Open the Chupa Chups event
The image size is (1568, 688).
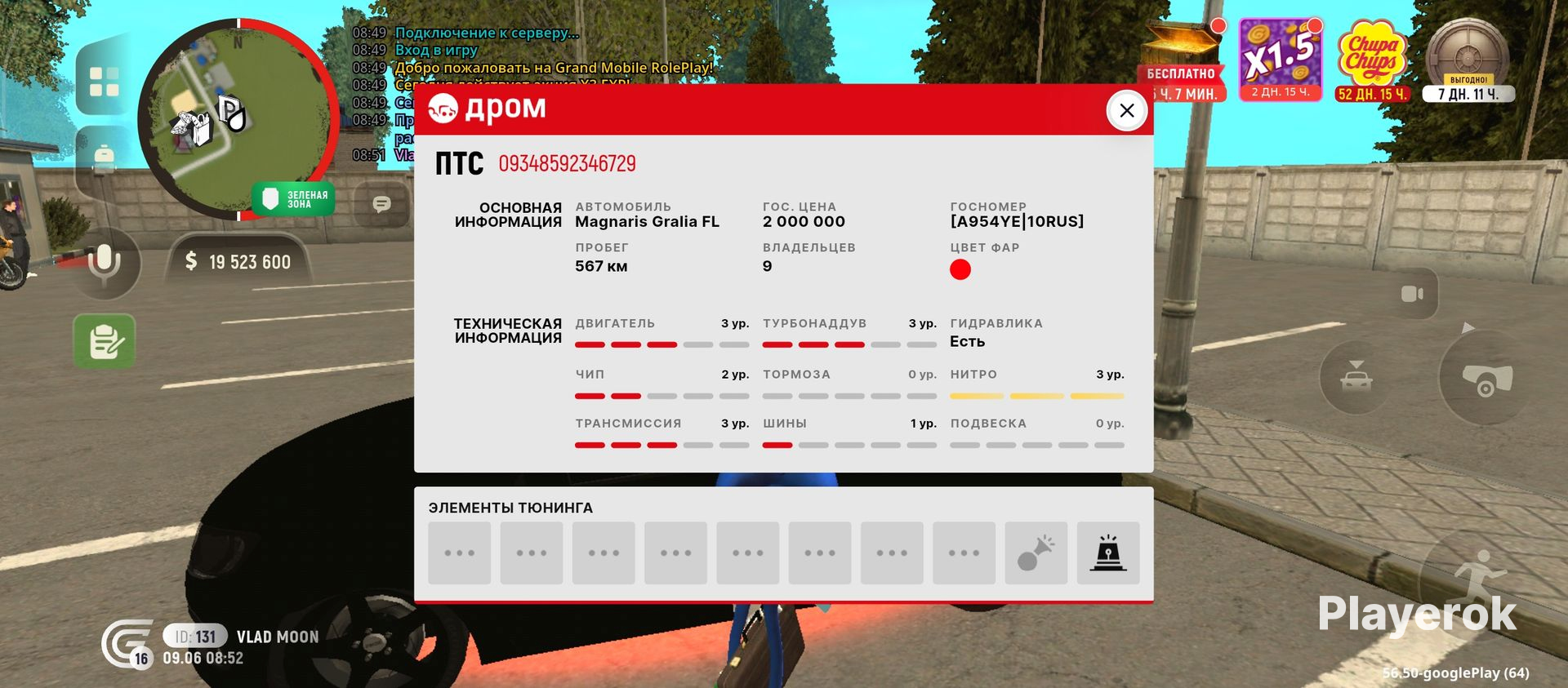[1373, 62]
